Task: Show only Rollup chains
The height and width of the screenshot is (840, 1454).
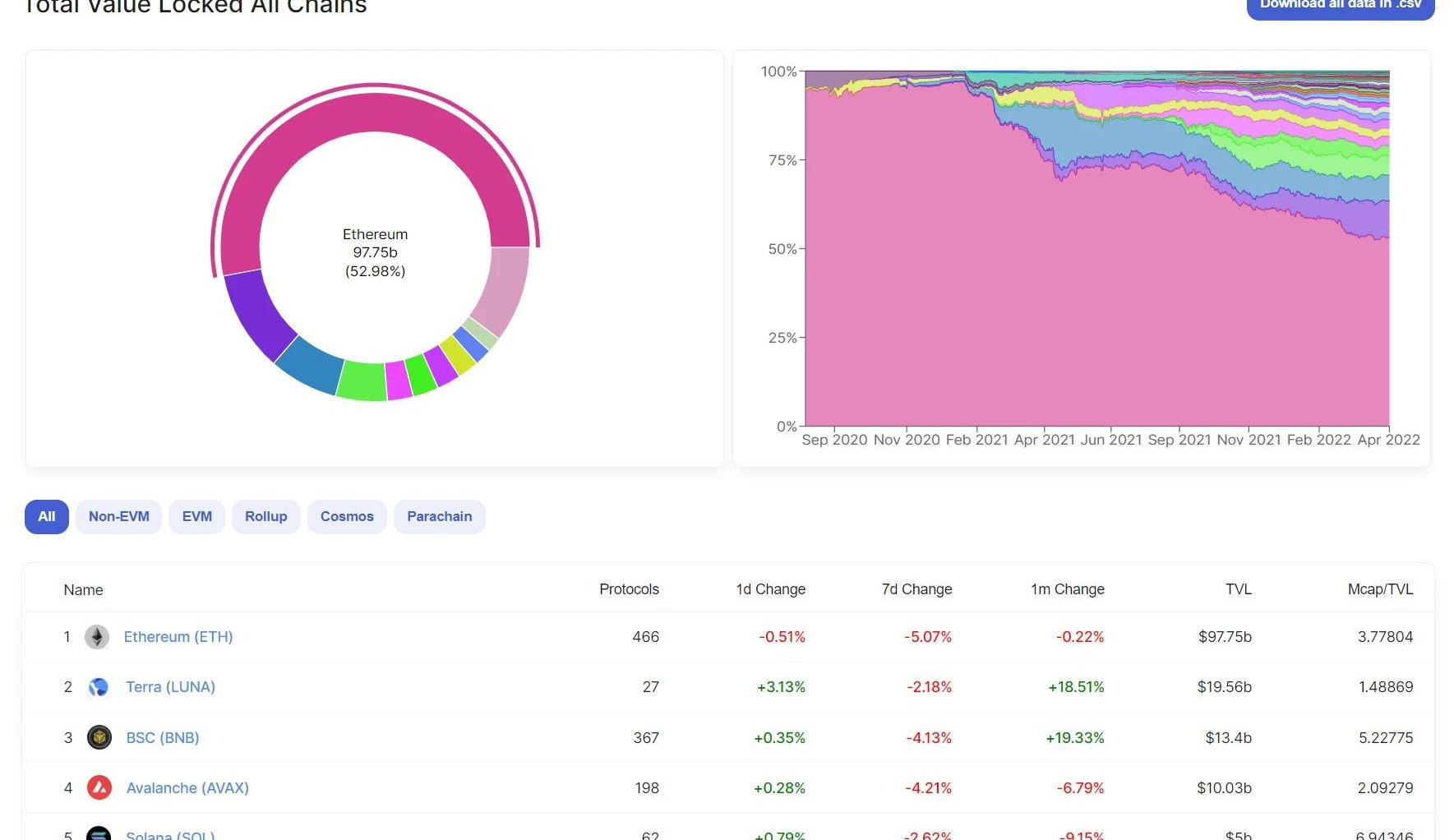Action: point(266,517)
